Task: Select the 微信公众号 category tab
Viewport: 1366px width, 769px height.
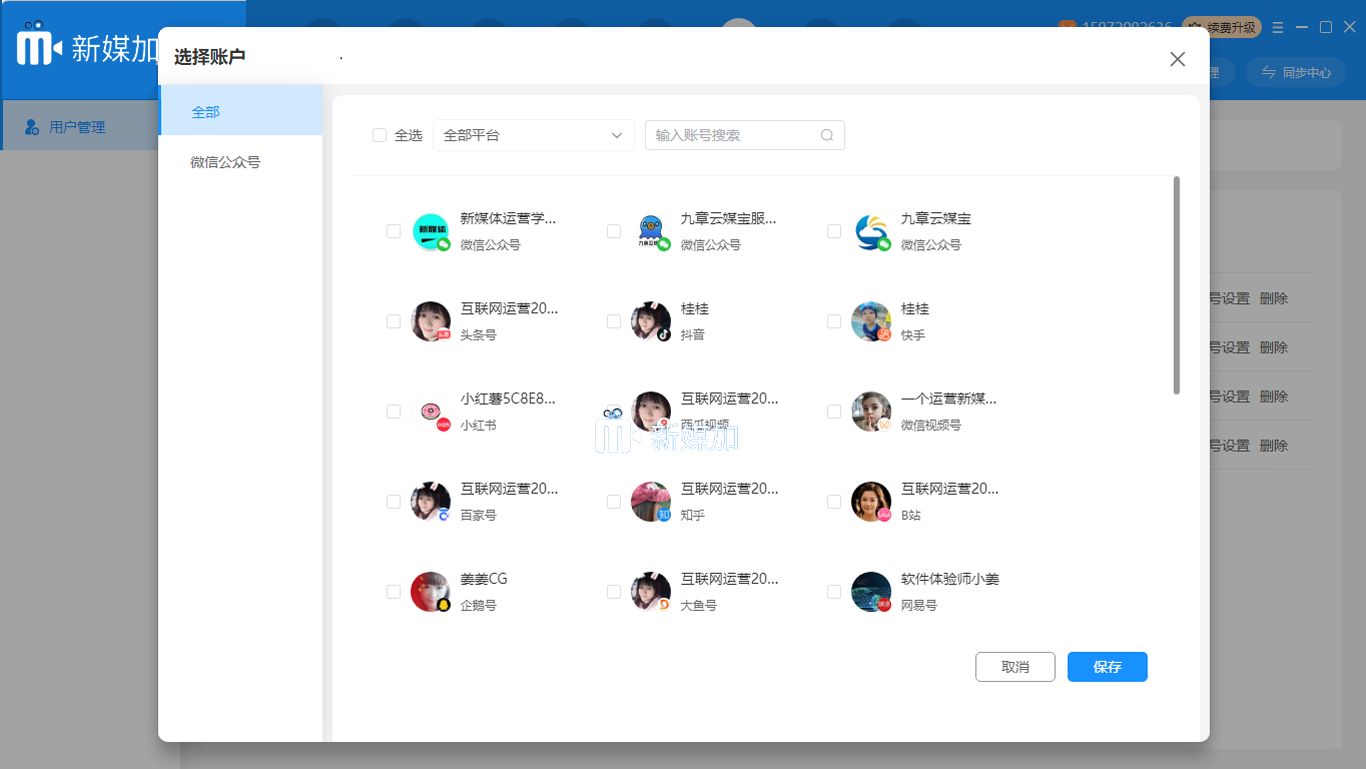Action: click(240, 162)
